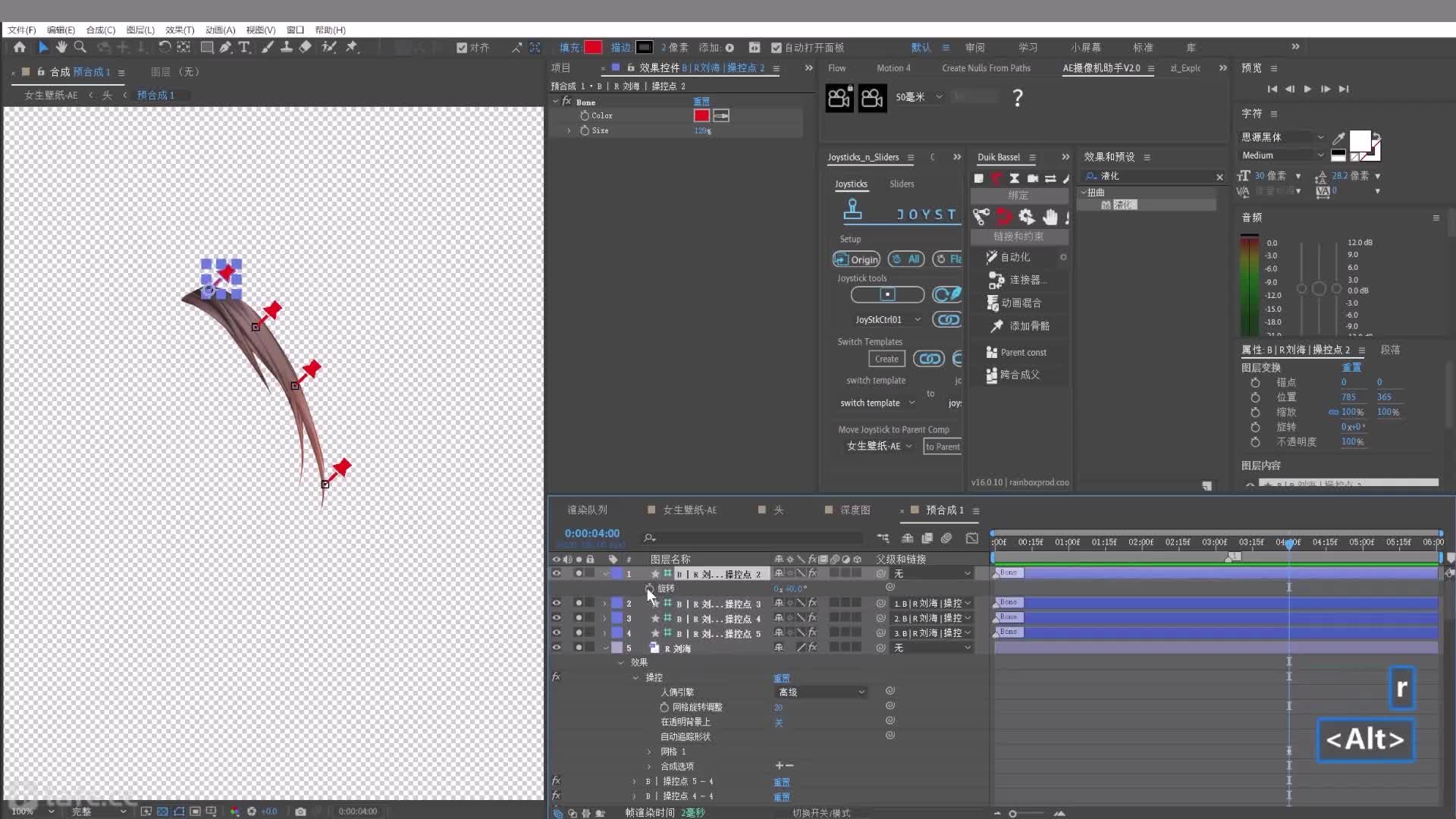Image resolution: width=1456 pixels, height=819 pixels.
Task: Select the Puppet Pin tool
Action: tap(352, 47)
